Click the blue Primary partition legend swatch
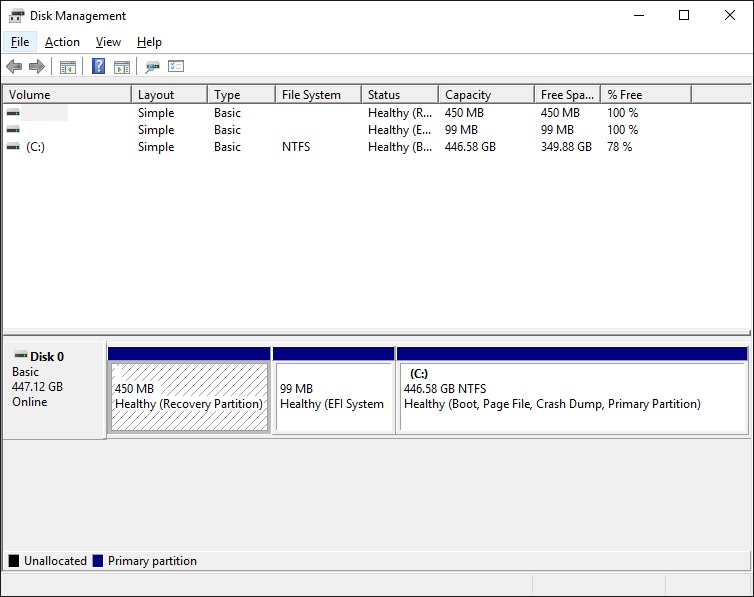Screen dimensions: 754x597 point(98,561)
